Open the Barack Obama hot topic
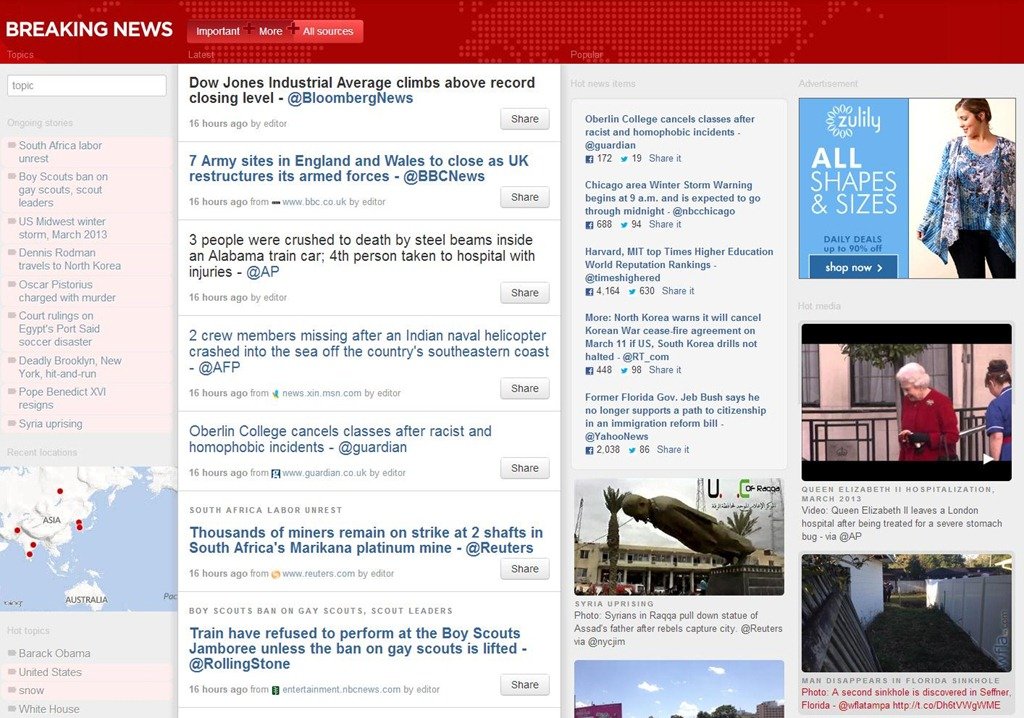 coord(54,653)
